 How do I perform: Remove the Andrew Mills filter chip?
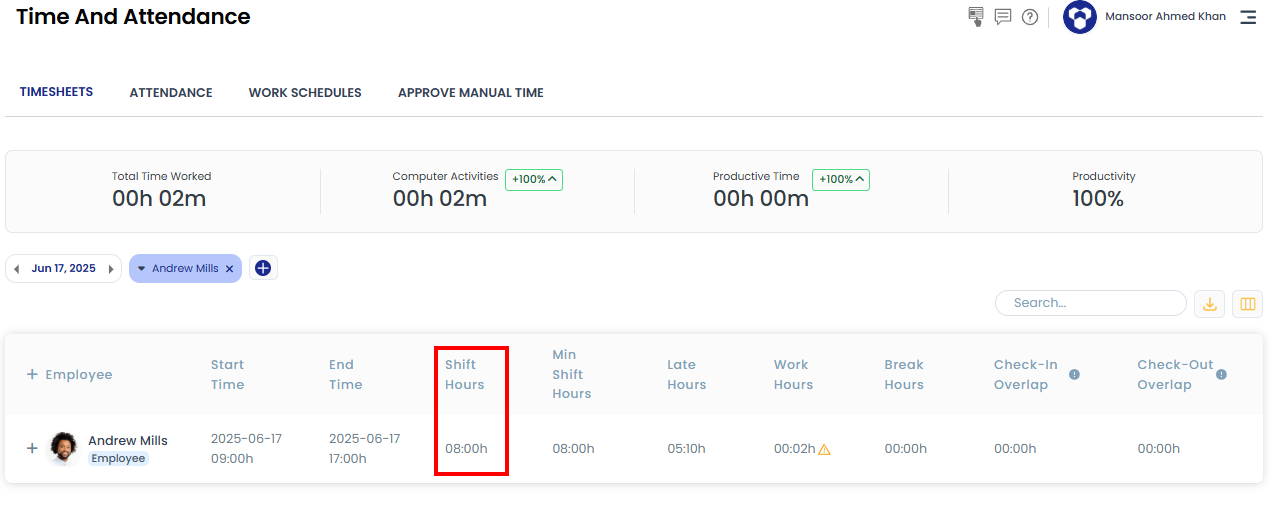229,269
